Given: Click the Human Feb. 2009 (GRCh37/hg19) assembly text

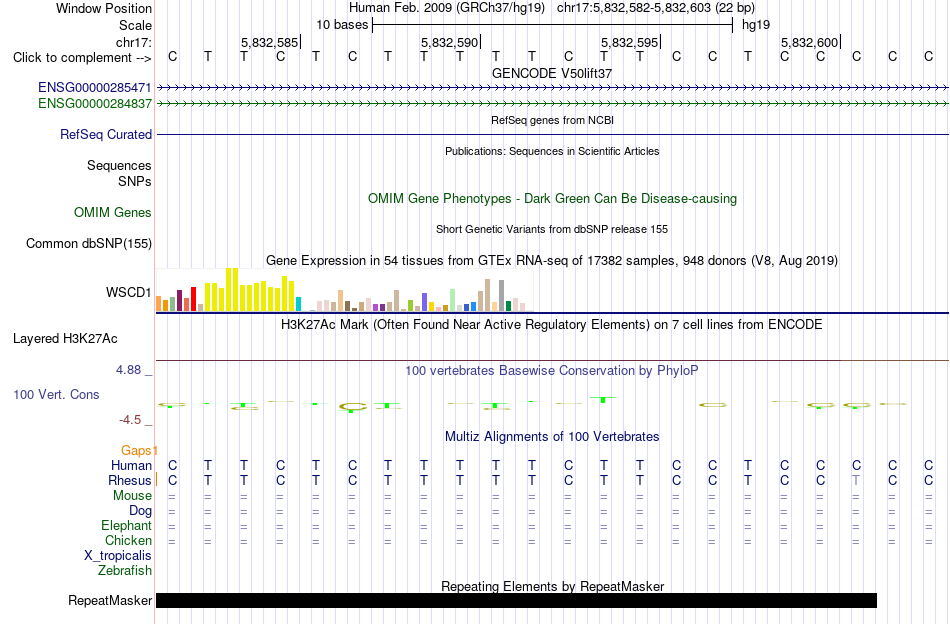Looking at the screenshot, I should click(x=447, y=8).
